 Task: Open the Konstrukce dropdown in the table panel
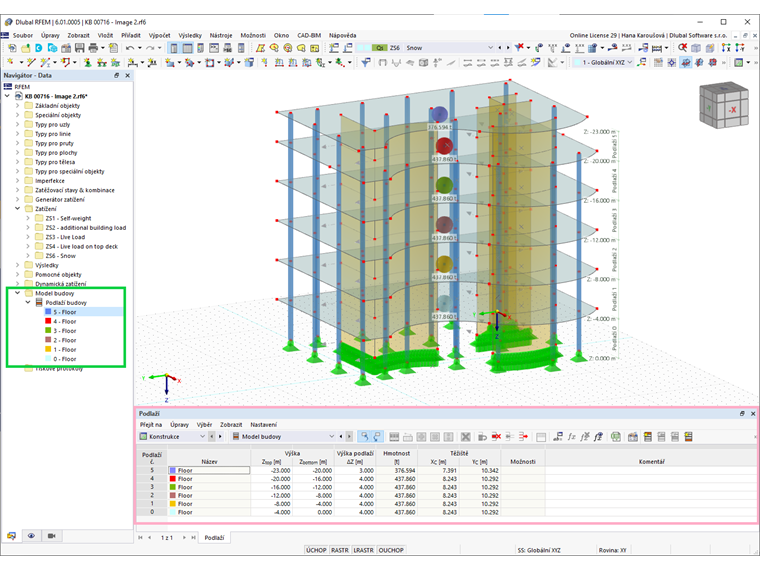point(202,437)
